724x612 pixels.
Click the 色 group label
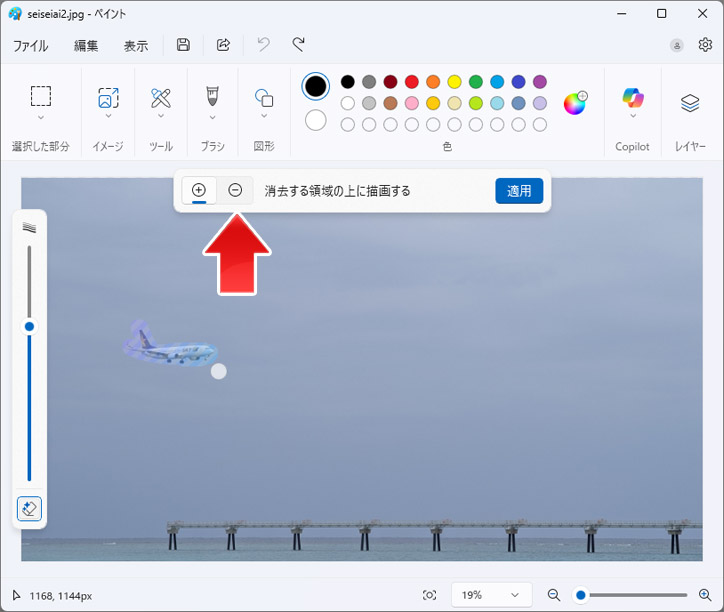tap(447, 147)
